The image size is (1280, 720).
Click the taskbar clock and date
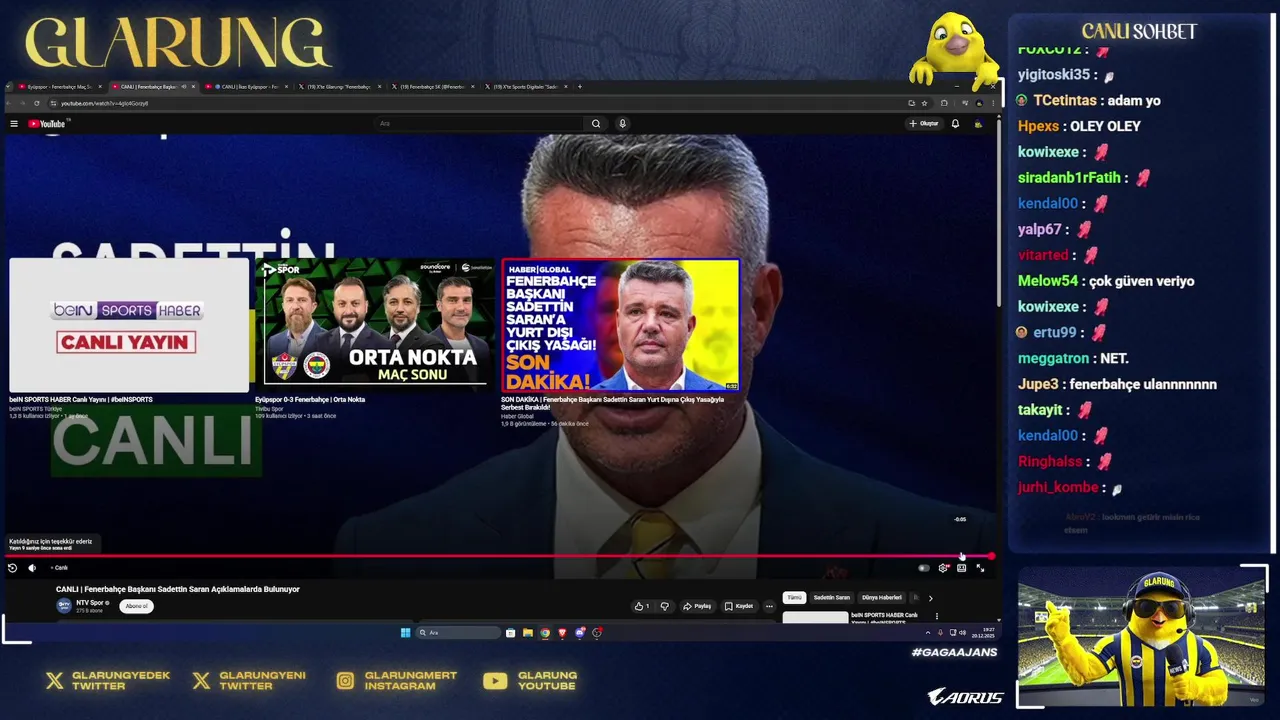coord(983,632)
